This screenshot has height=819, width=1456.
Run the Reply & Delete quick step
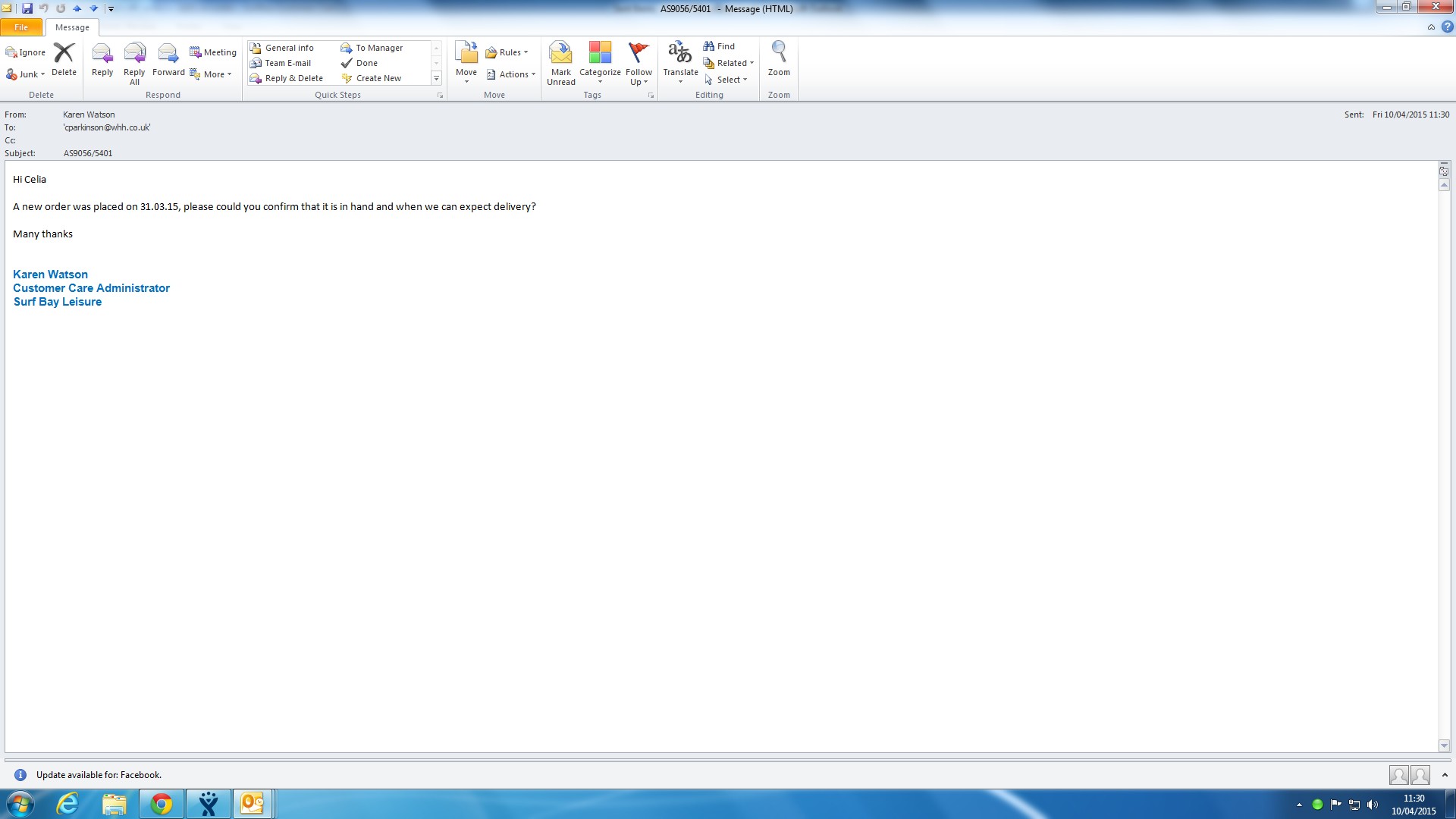pos(293,78)
